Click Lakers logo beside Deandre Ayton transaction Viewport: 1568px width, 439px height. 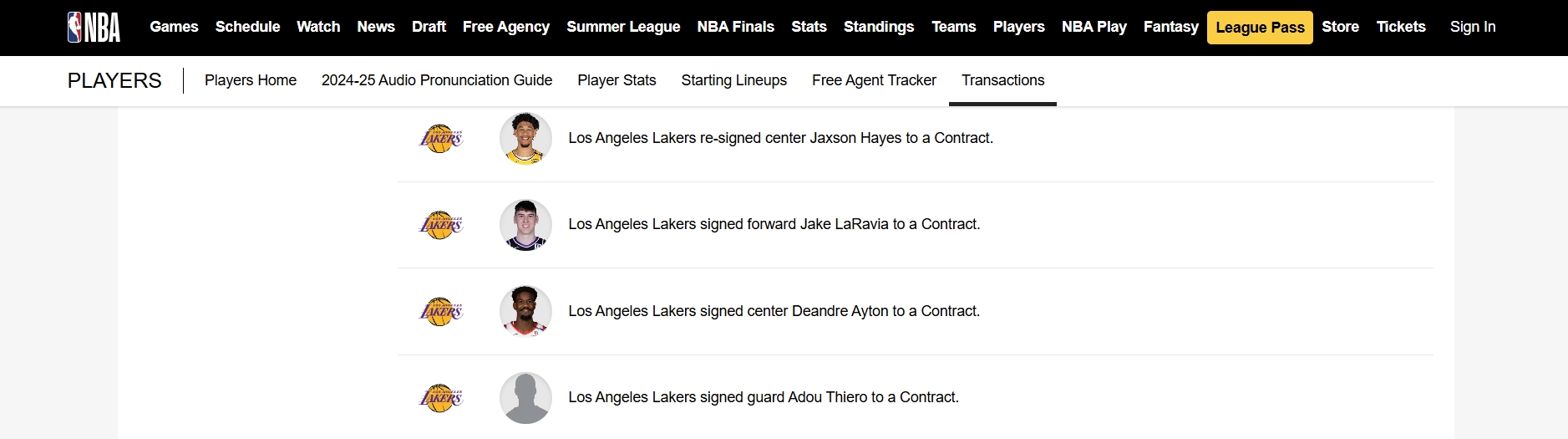(x=441, y=311)
